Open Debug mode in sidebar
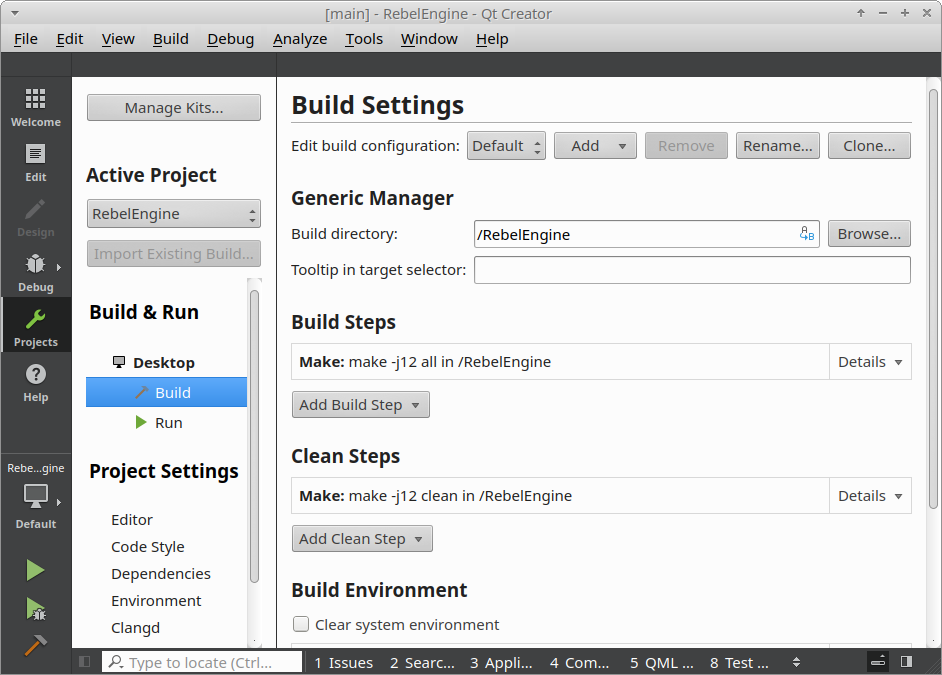Screen dimensions: 942x675 [x=35, y=273]
